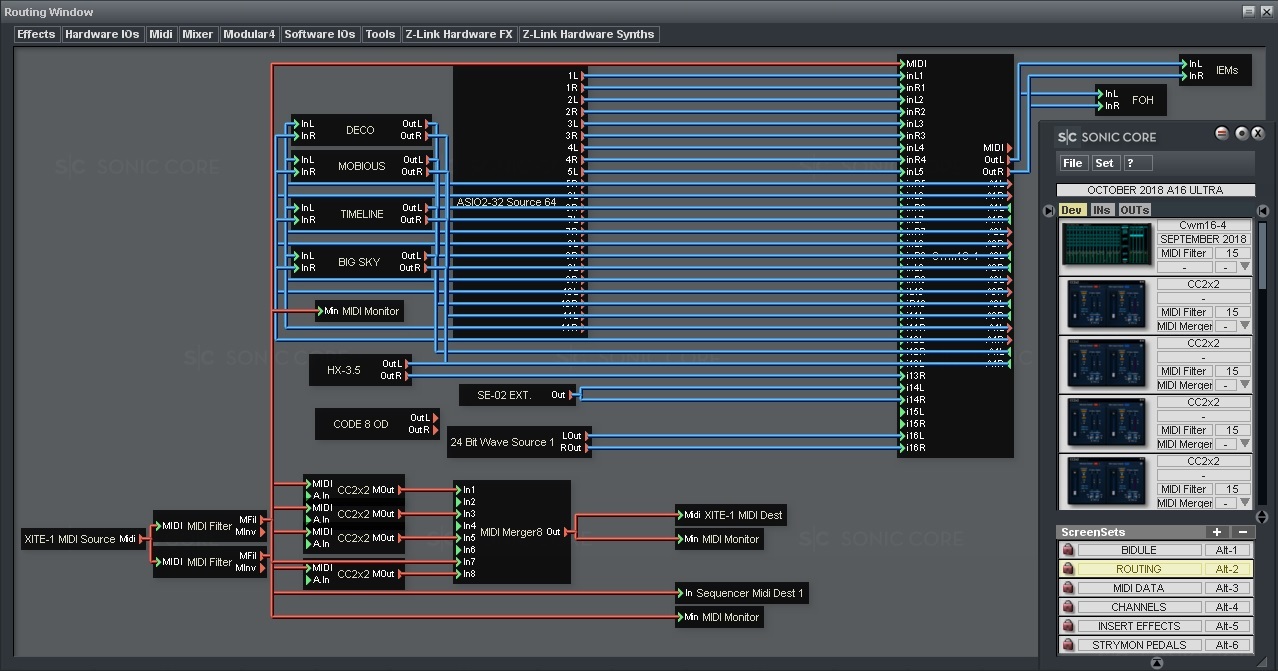Image resolution: width=1278 pixels, height=671 pixels.
Task: Click the scroll-to-top arrow above the device list
Action: [1262, 210]
